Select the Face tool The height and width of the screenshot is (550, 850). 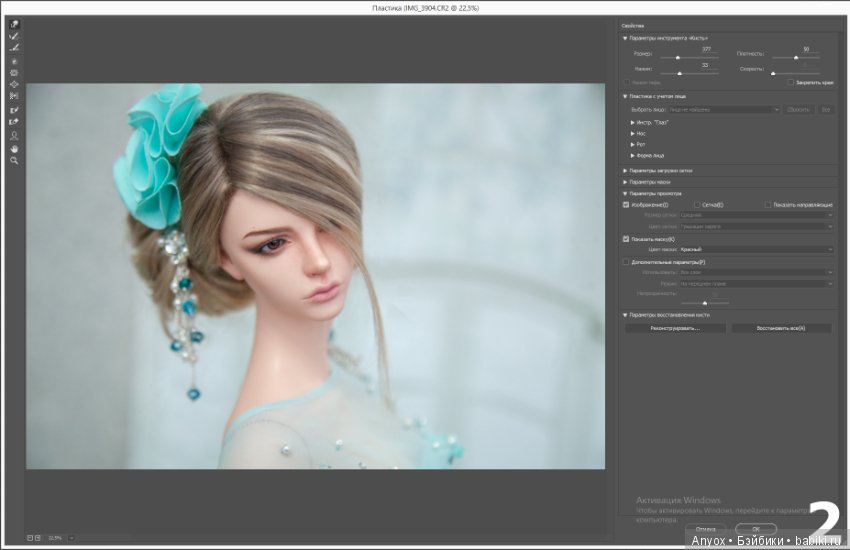pos(14,135)
